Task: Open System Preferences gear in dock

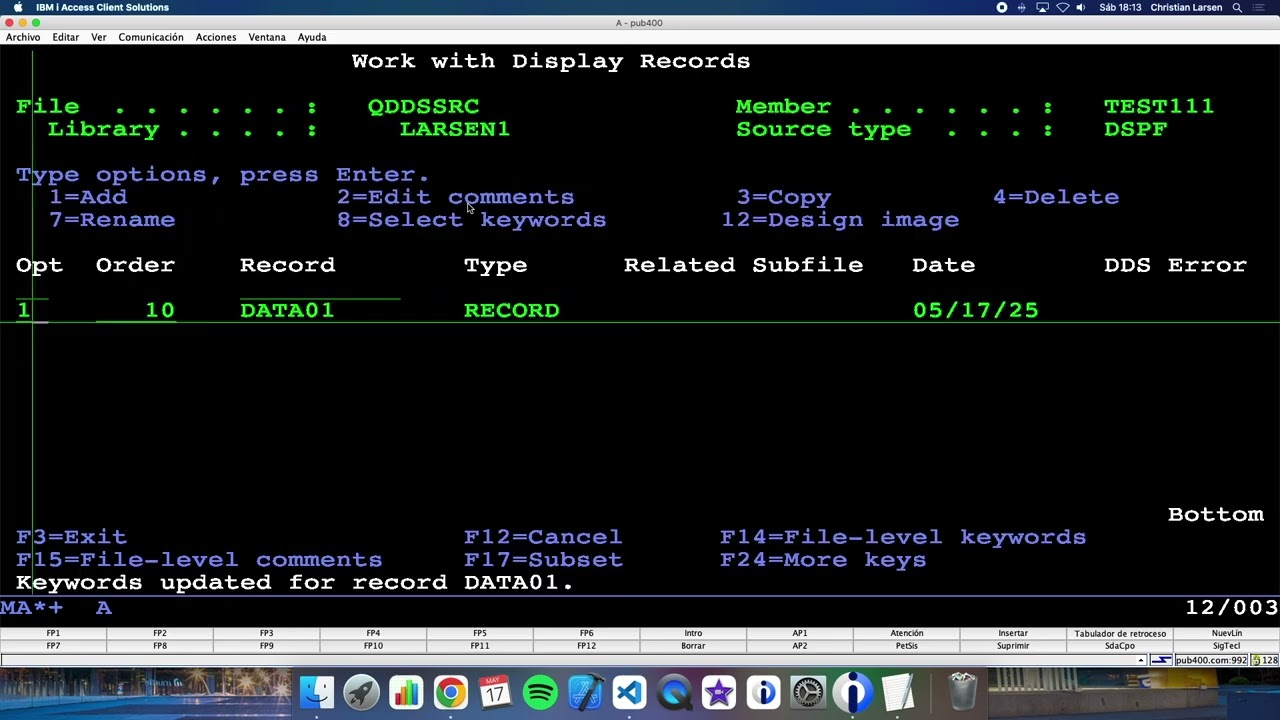Action: coord(808,692)
